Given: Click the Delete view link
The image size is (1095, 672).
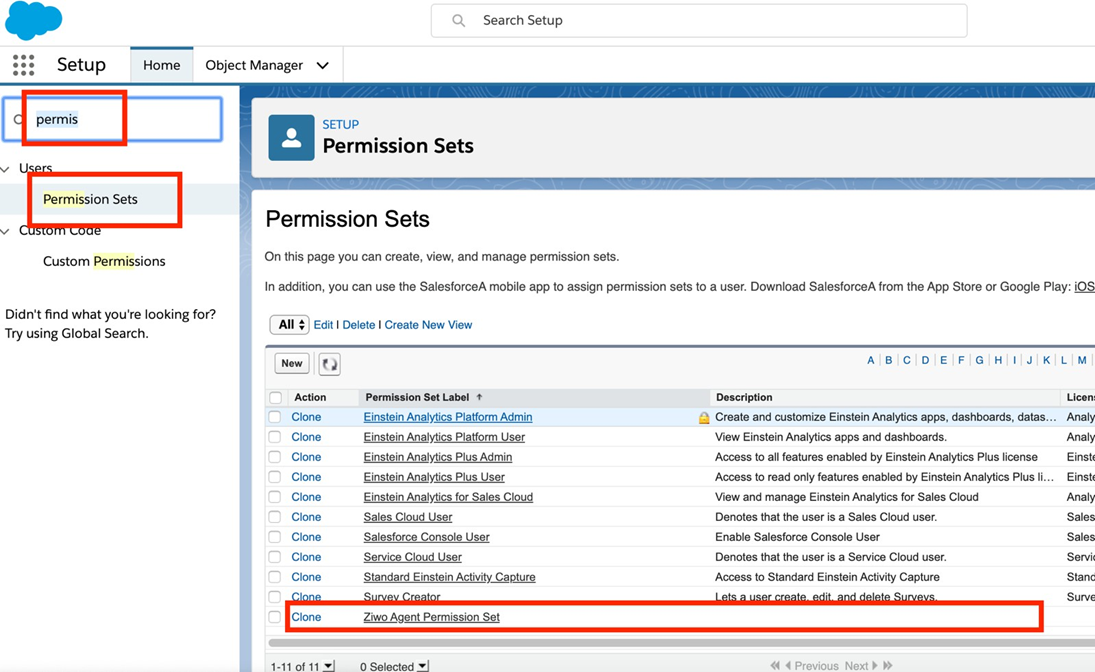Looking at the screenshot, I should [x=359, y=325].
